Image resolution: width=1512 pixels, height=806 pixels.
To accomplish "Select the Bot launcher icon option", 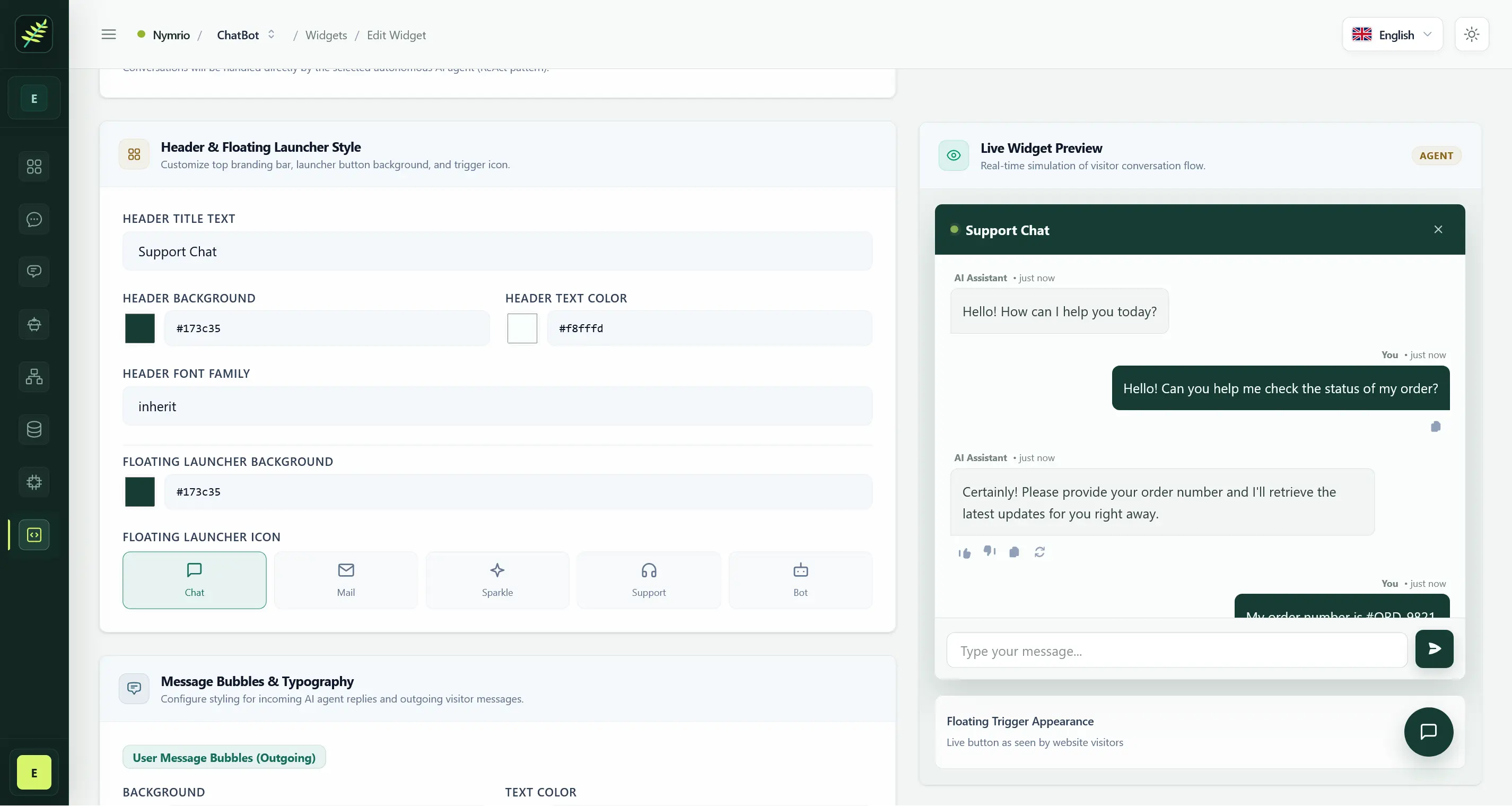I will (800, 580).
